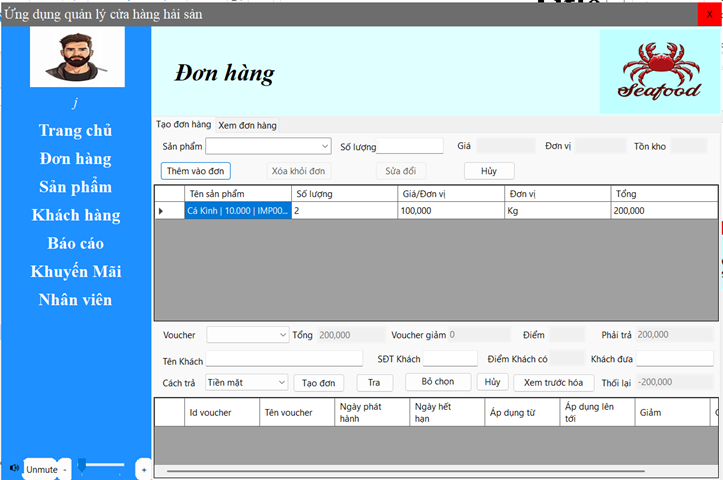The image size is (723, 480).
Task: Click Hủy button next to Bỏ chọn
Action: [x=492, y=382]
